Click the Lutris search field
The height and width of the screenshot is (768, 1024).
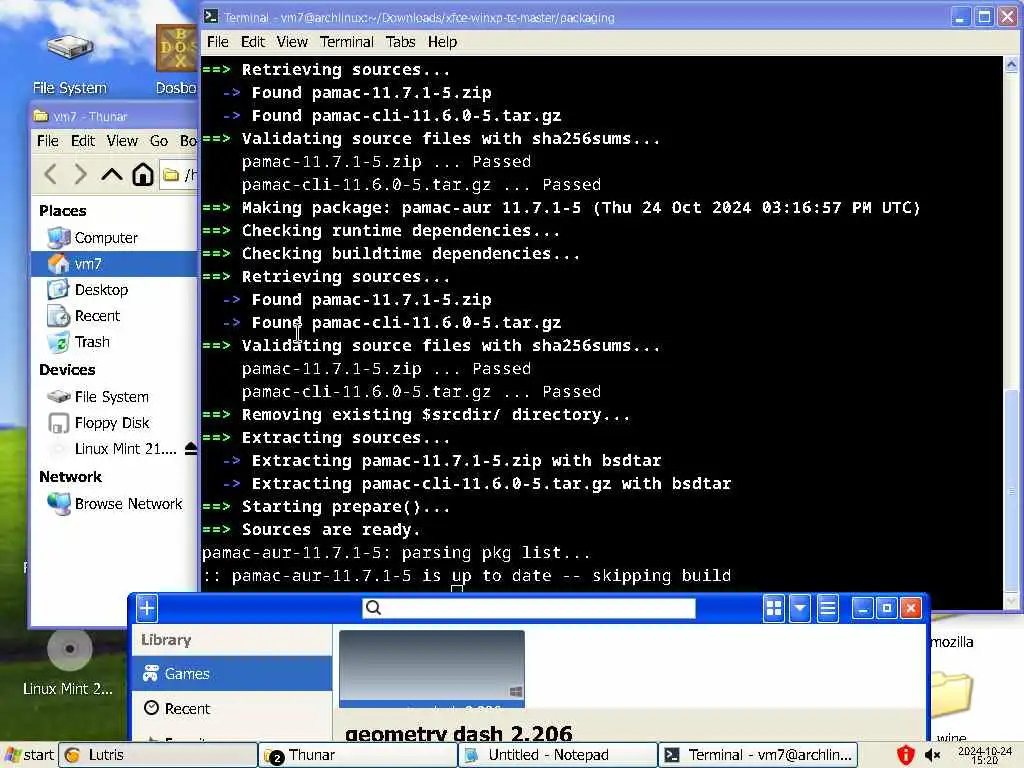point(529,608)
